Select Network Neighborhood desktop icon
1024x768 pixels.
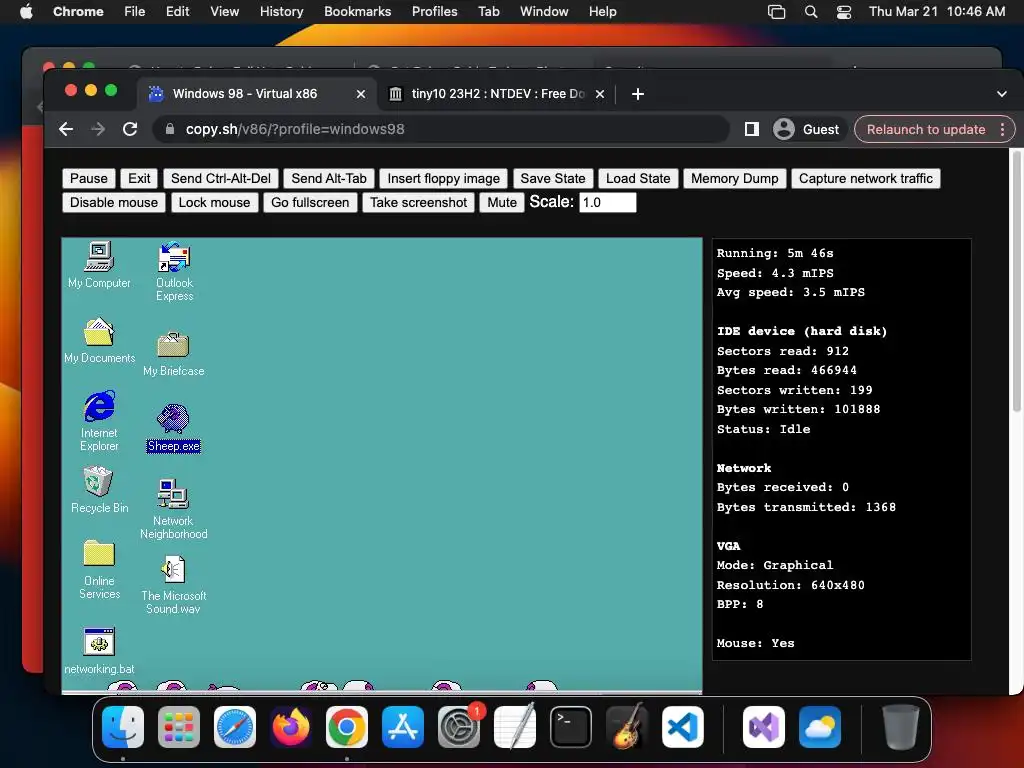coord(174,509)
